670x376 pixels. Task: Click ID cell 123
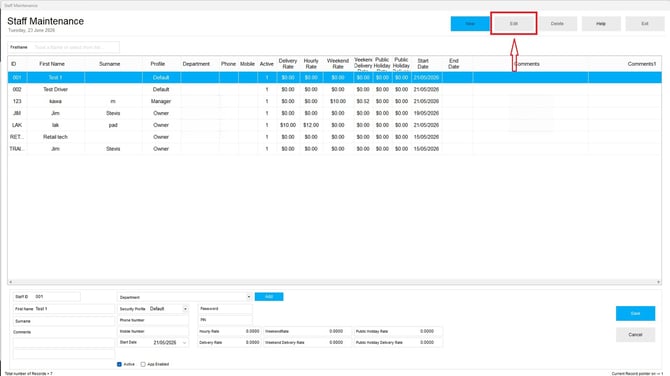pos(17,101)
